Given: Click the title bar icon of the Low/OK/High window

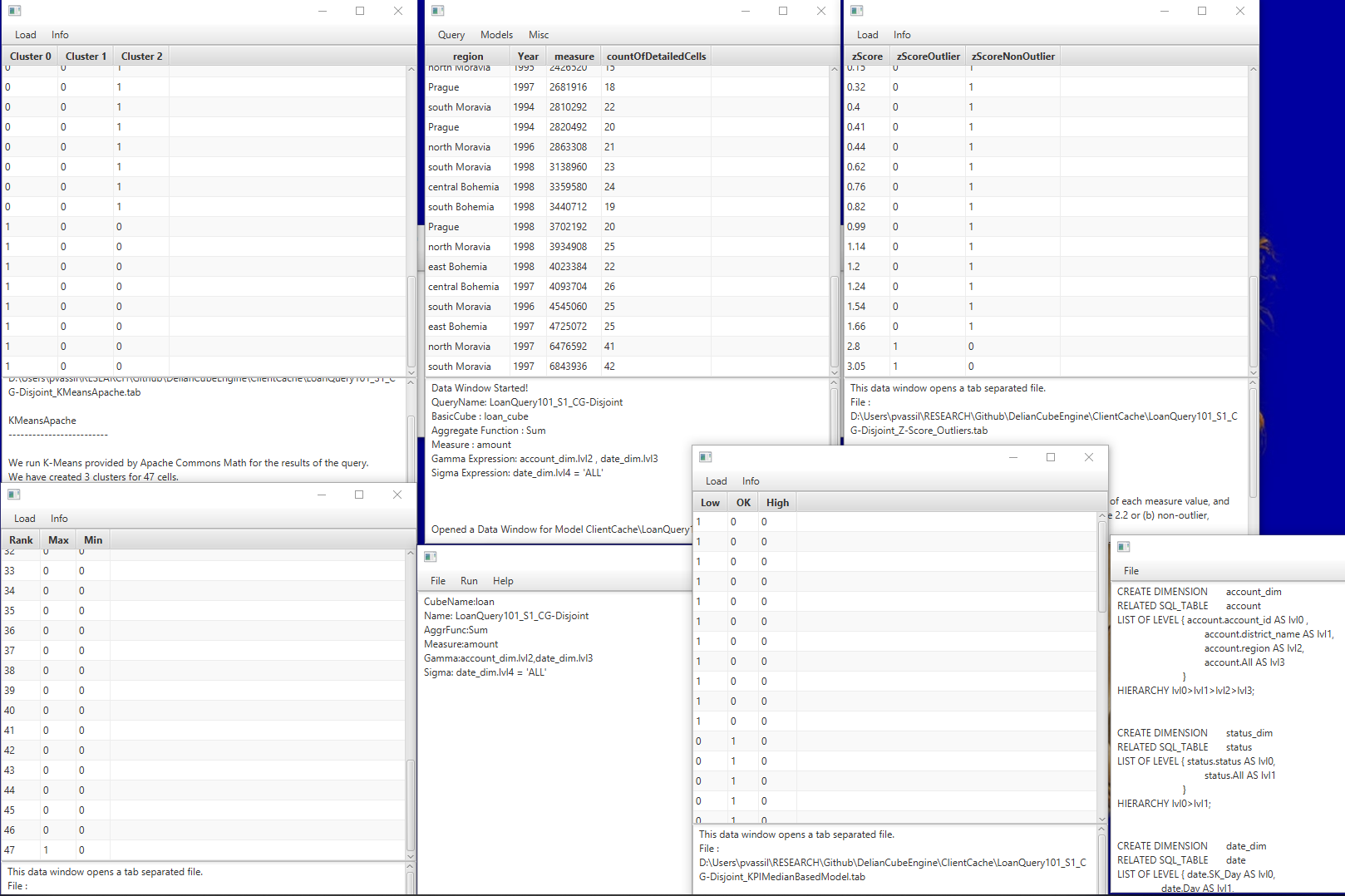Looking at the screenshot, I should 705,457.
